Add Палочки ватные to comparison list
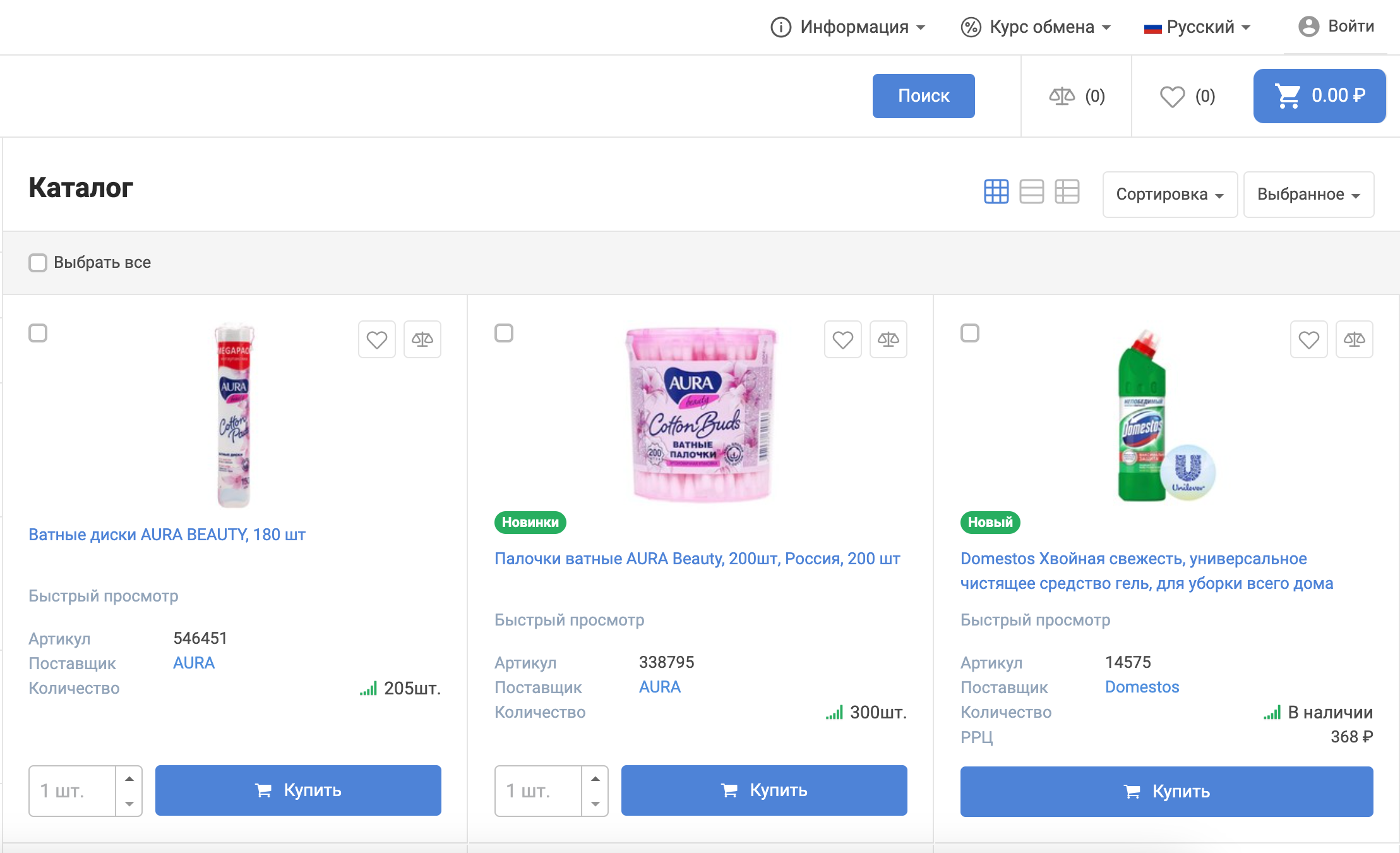This screenshot has width=1400, height=853. tap(888, 340)
